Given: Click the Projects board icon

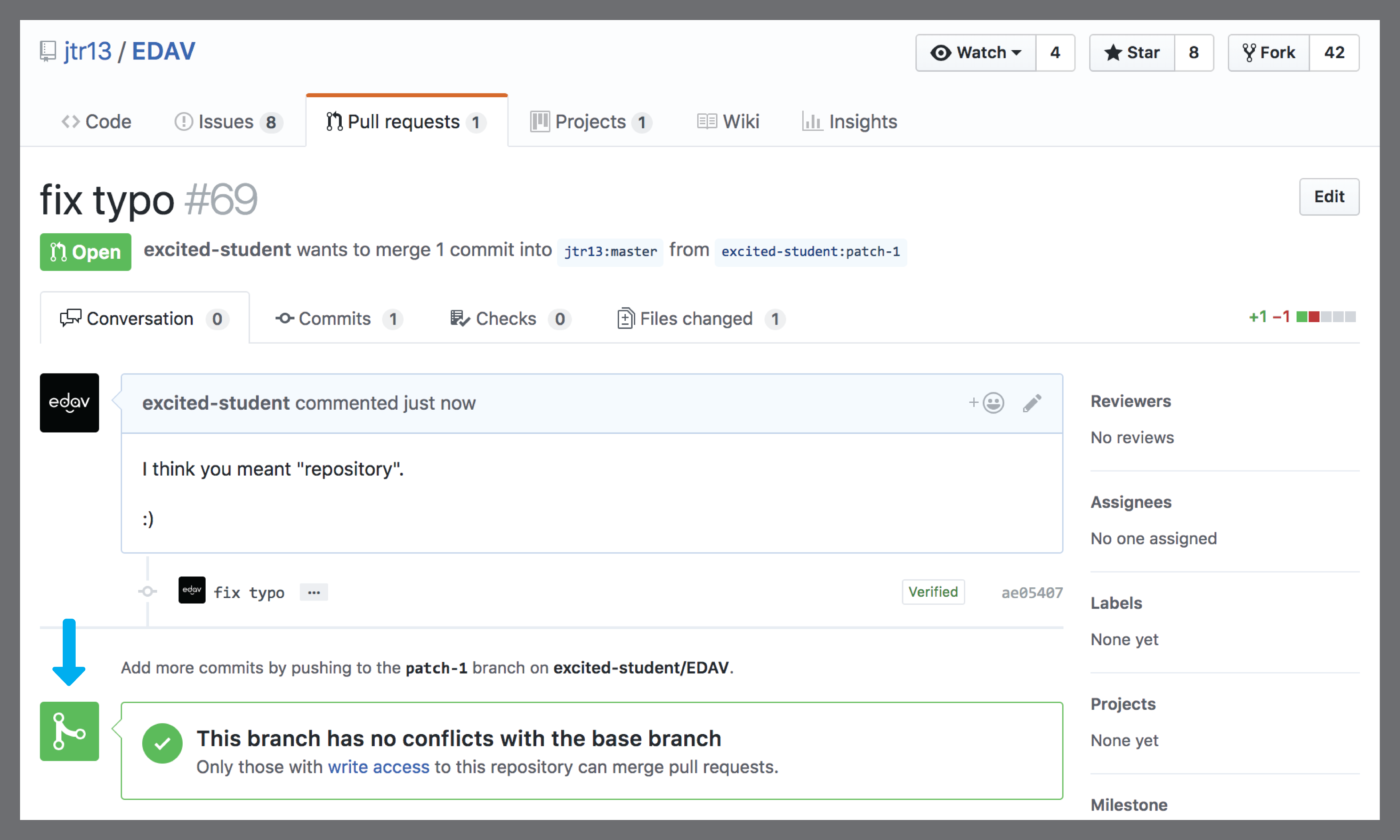Looking at the screenshot, I should 540,121.
